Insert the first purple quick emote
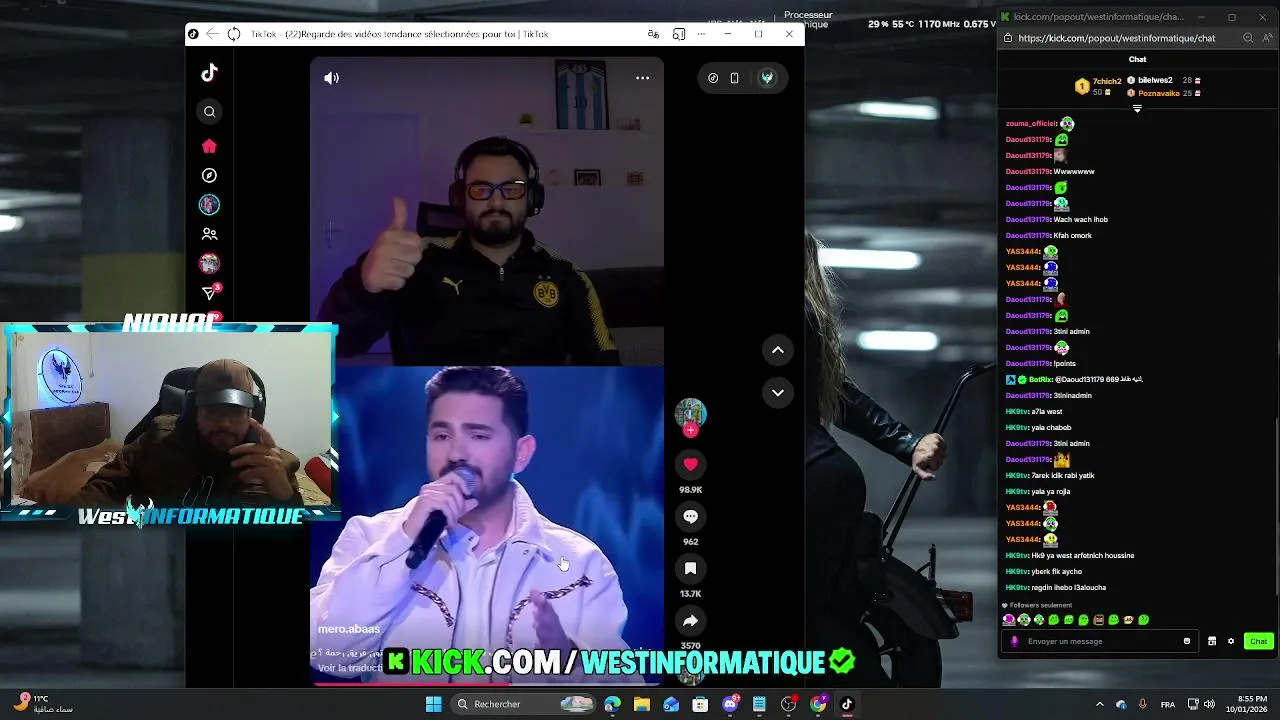This screenshot has height=720, width=1280. [1009, 620]
